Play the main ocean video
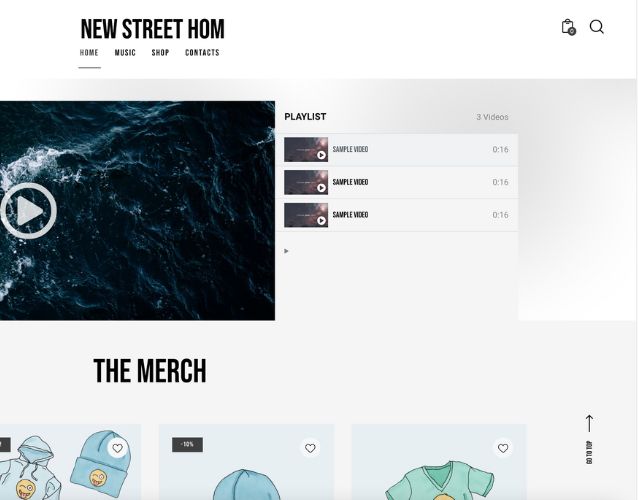The height and width of the screenshot is (500, 638). [x=28, y=210]
